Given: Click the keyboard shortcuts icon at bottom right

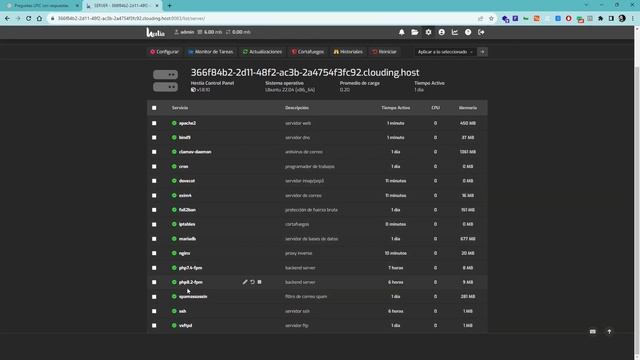Looking at the screenshot, I should [593, 332].
